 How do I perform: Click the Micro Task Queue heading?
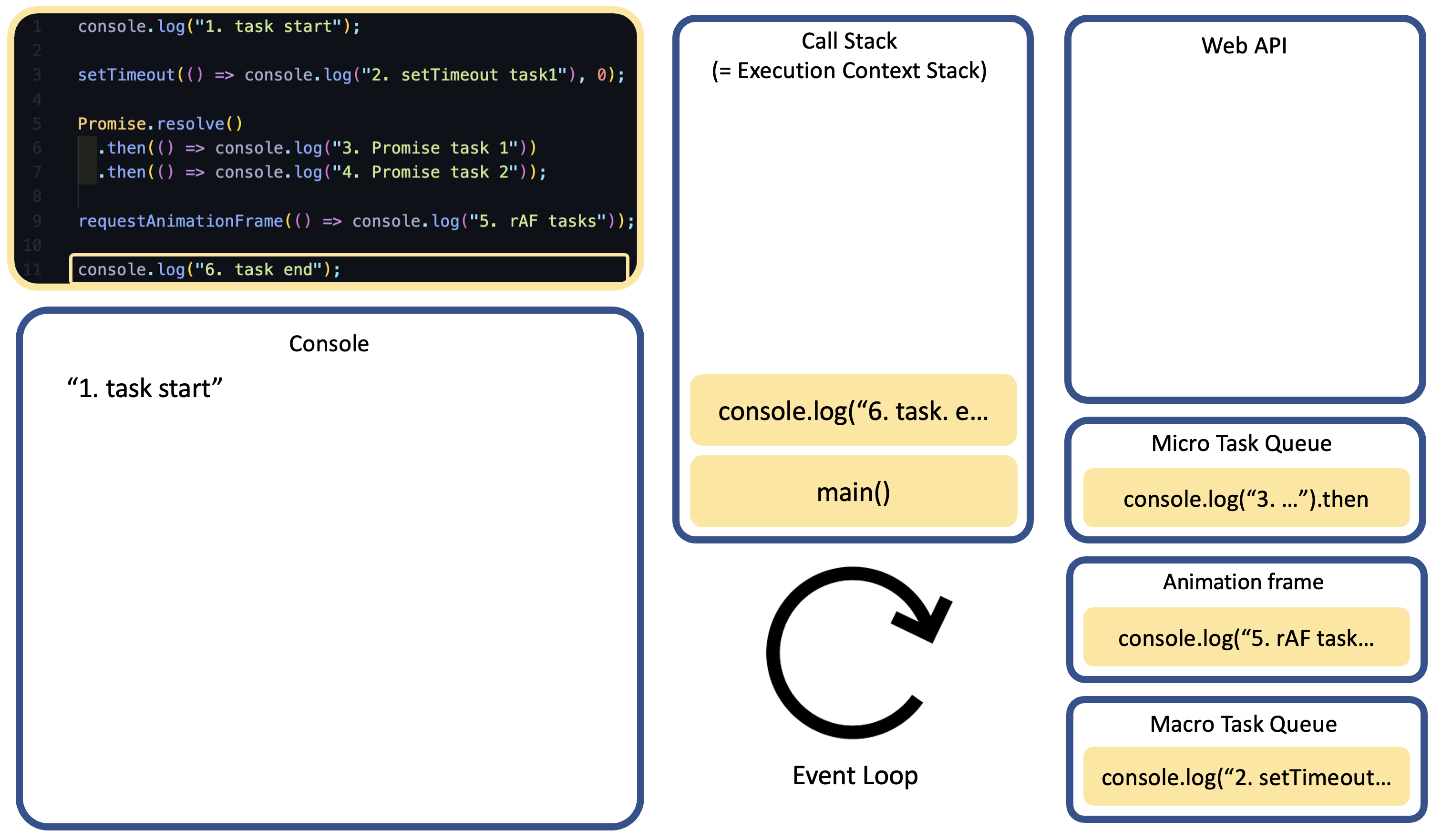[1242, 443]
